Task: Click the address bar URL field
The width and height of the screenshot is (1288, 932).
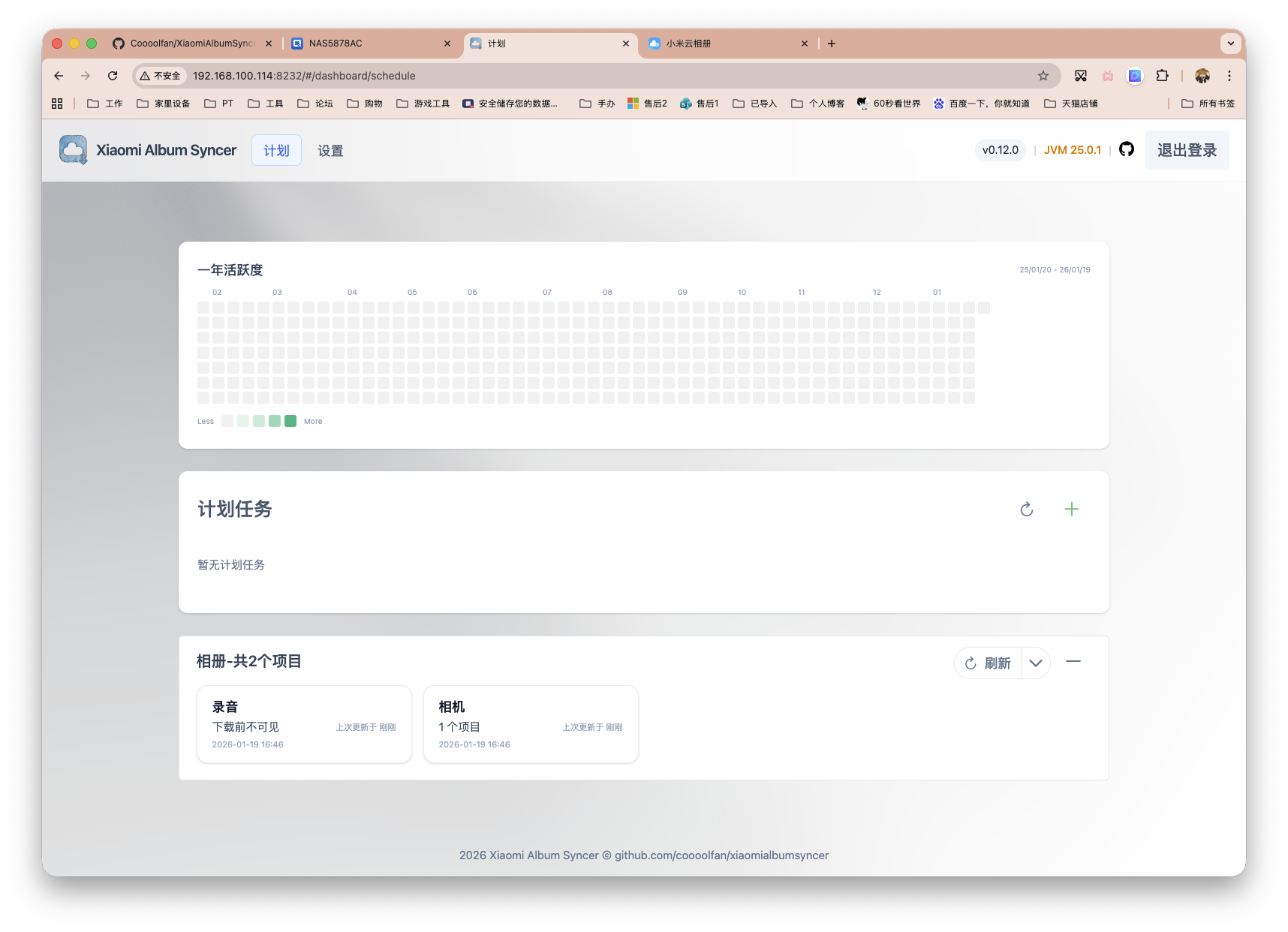Action: [x=304, y=76]
